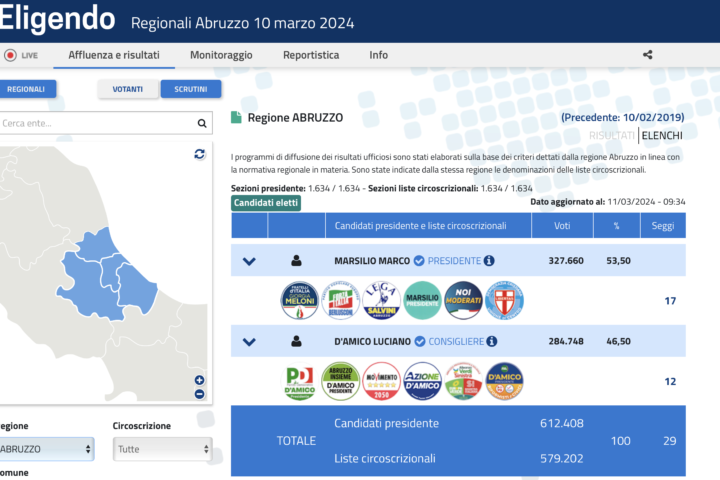Open the Affluenza e risultati tab
This screenshot has height=480, width=720.
pos(114,55)
